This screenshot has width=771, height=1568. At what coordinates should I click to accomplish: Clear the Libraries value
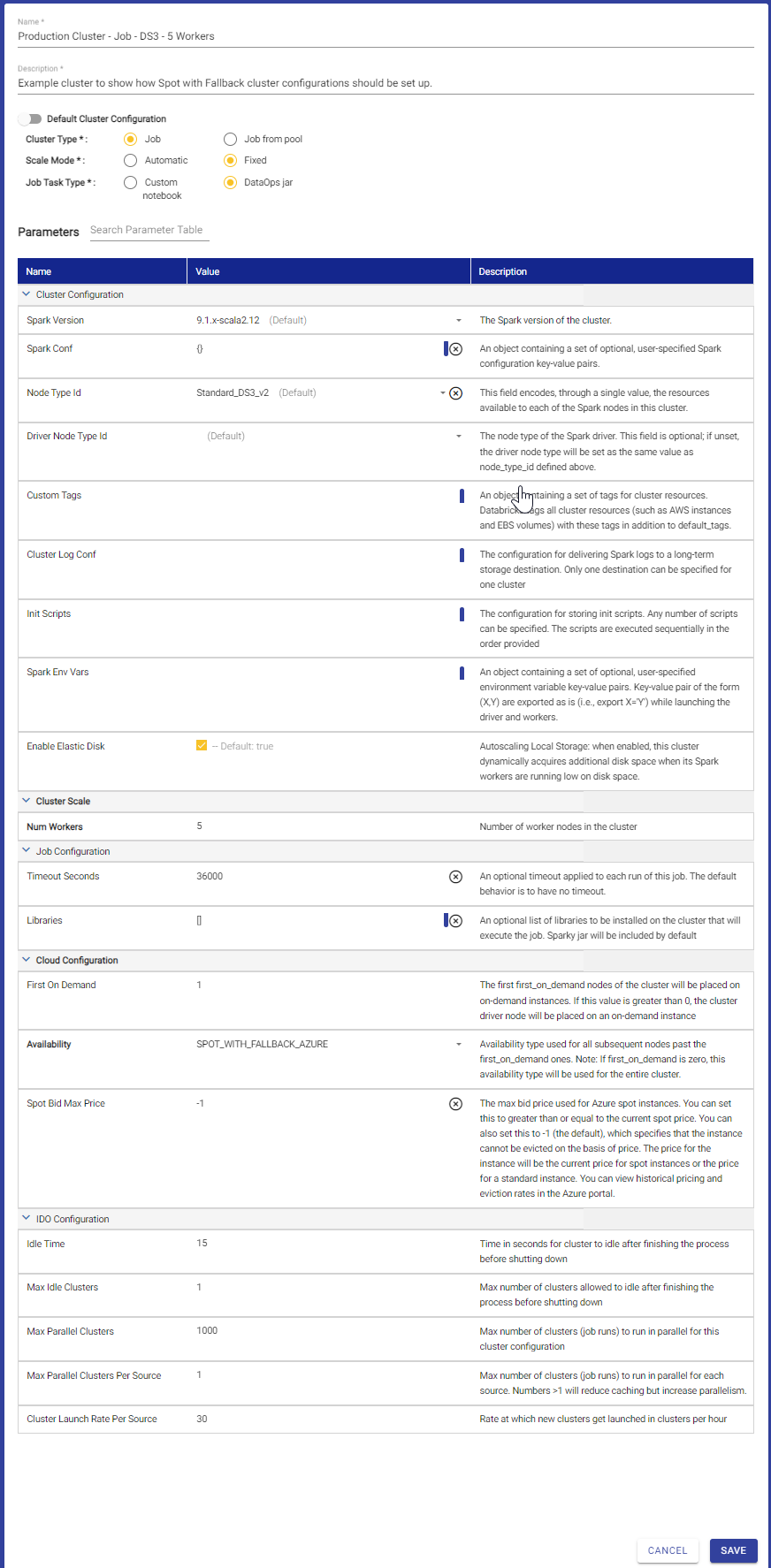point(456,921)
